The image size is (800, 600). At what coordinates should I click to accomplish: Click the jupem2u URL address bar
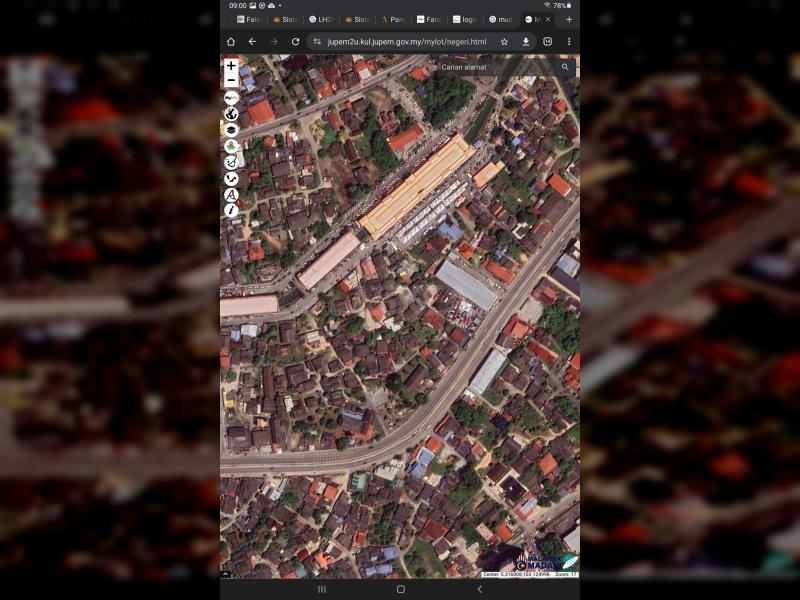pos(405,42)
